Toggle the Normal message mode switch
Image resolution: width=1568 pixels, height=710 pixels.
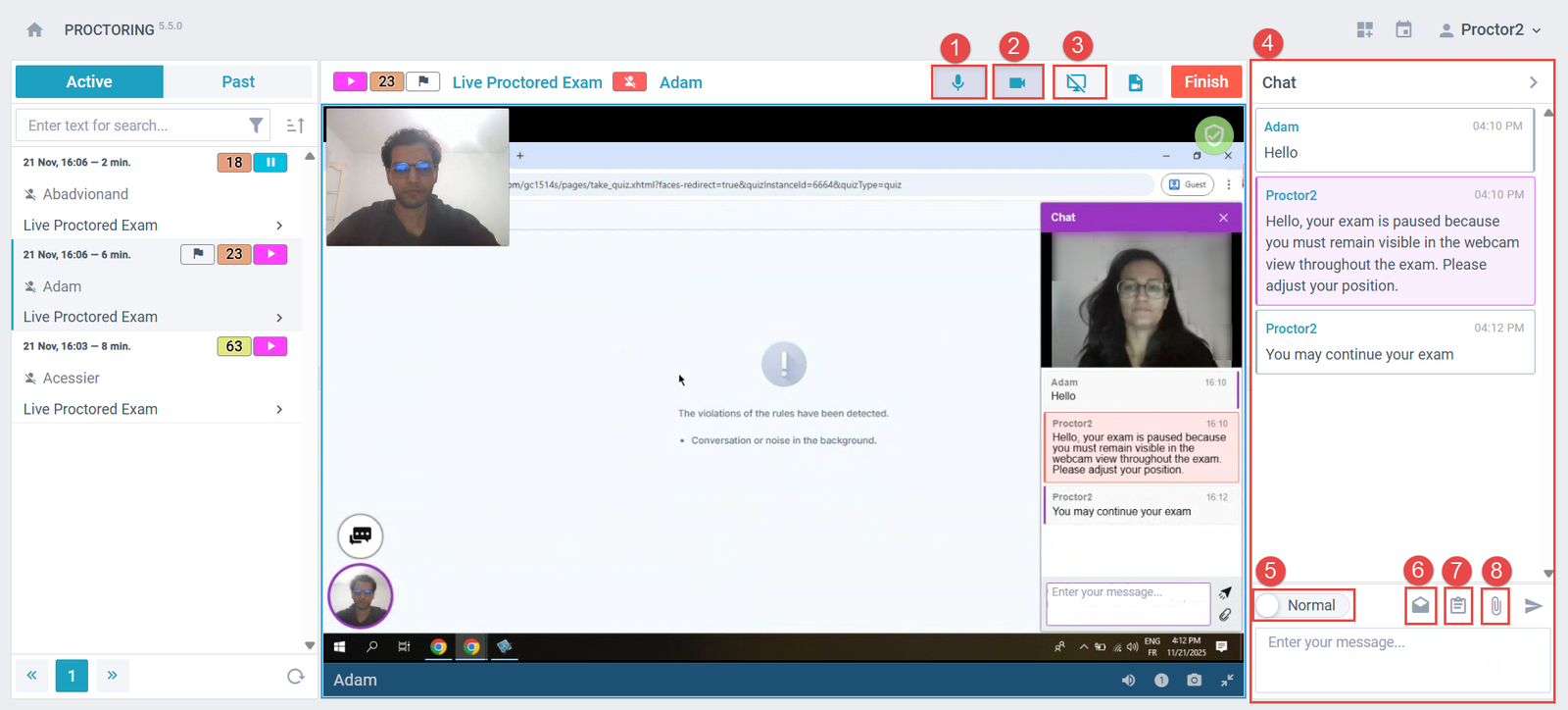[x=1270, y=605]
